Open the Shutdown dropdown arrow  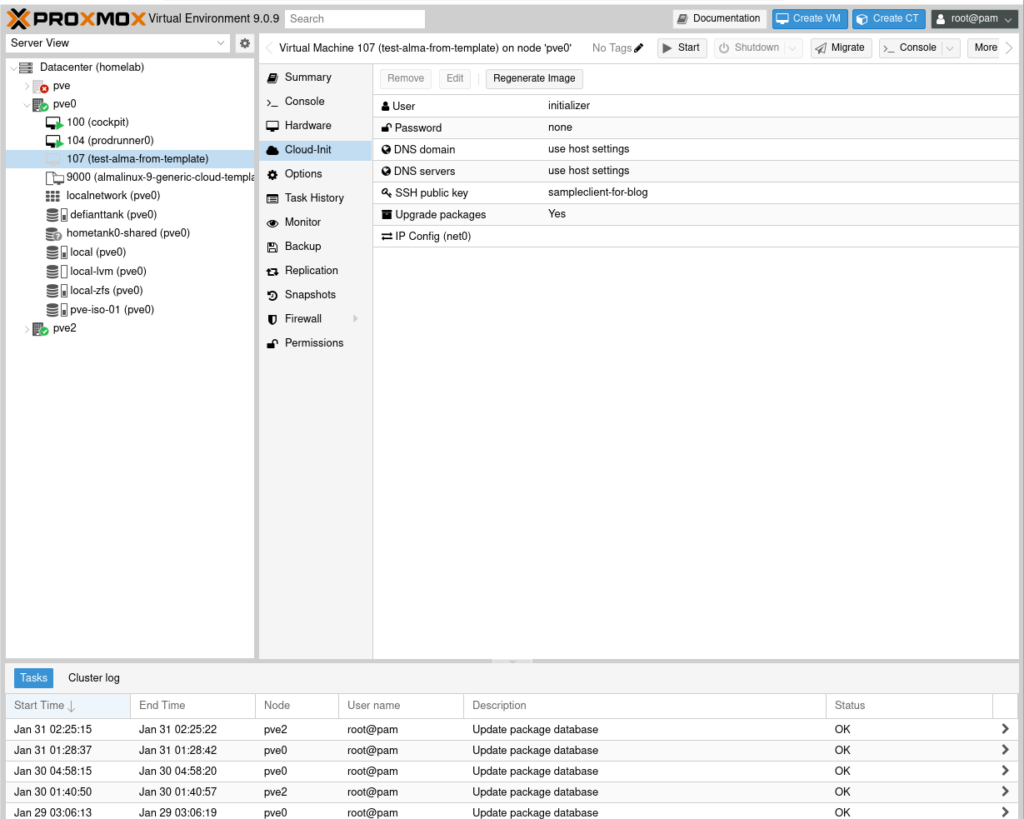point(793,48)
